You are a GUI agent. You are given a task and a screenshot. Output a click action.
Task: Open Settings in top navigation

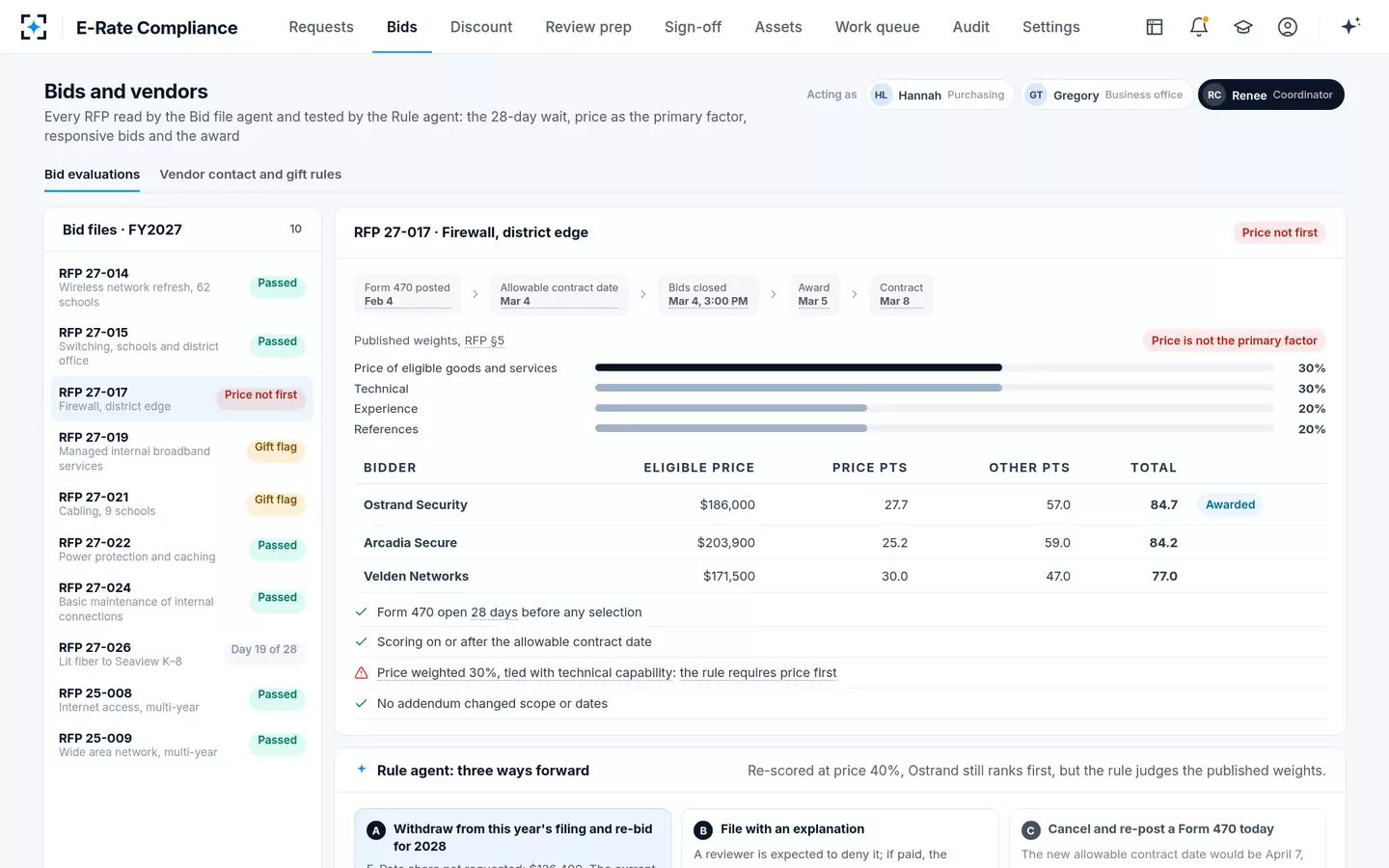click(1051, 27)
